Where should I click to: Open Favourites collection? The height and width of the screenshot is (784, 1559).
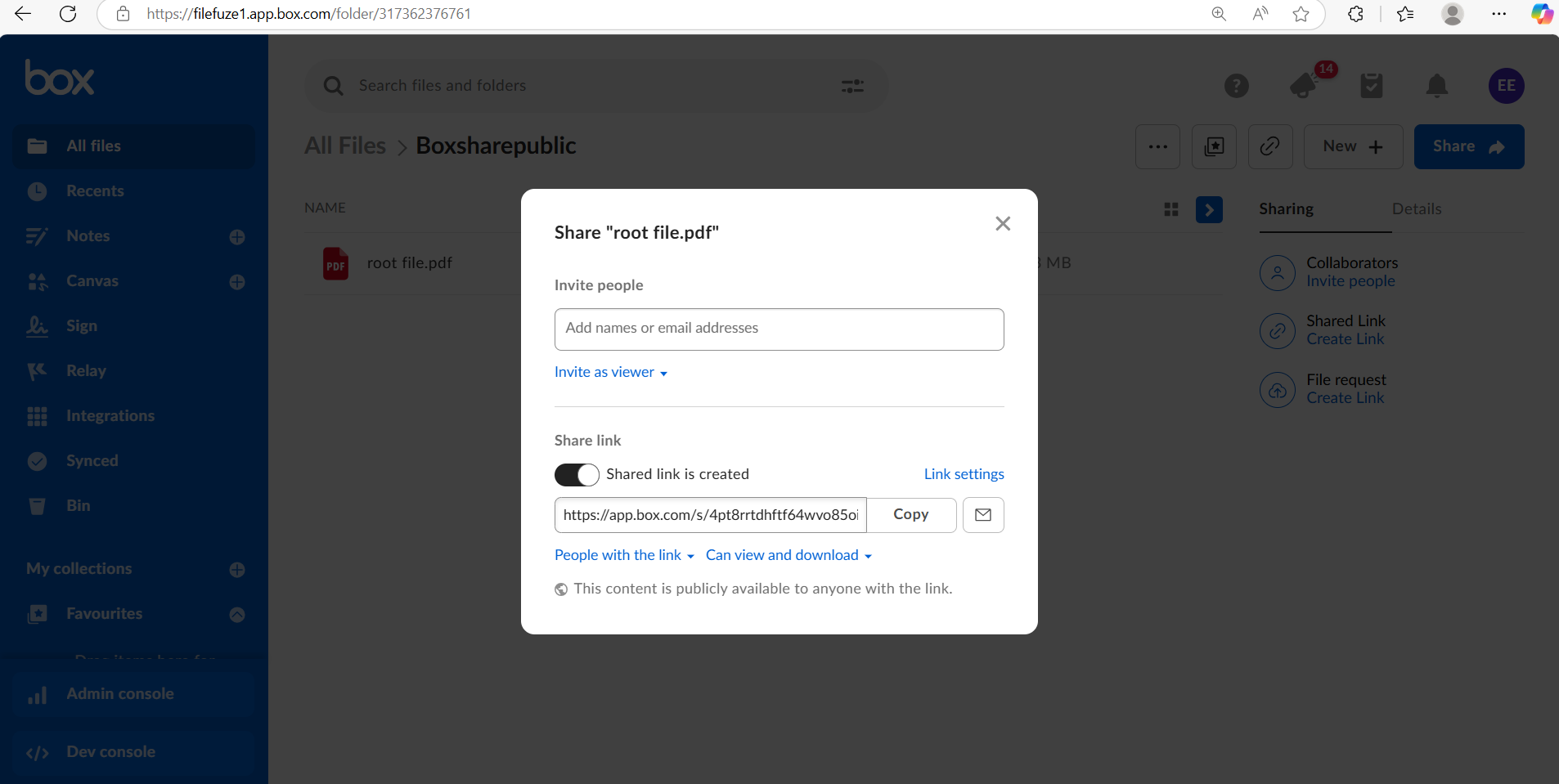coord(104,614)
